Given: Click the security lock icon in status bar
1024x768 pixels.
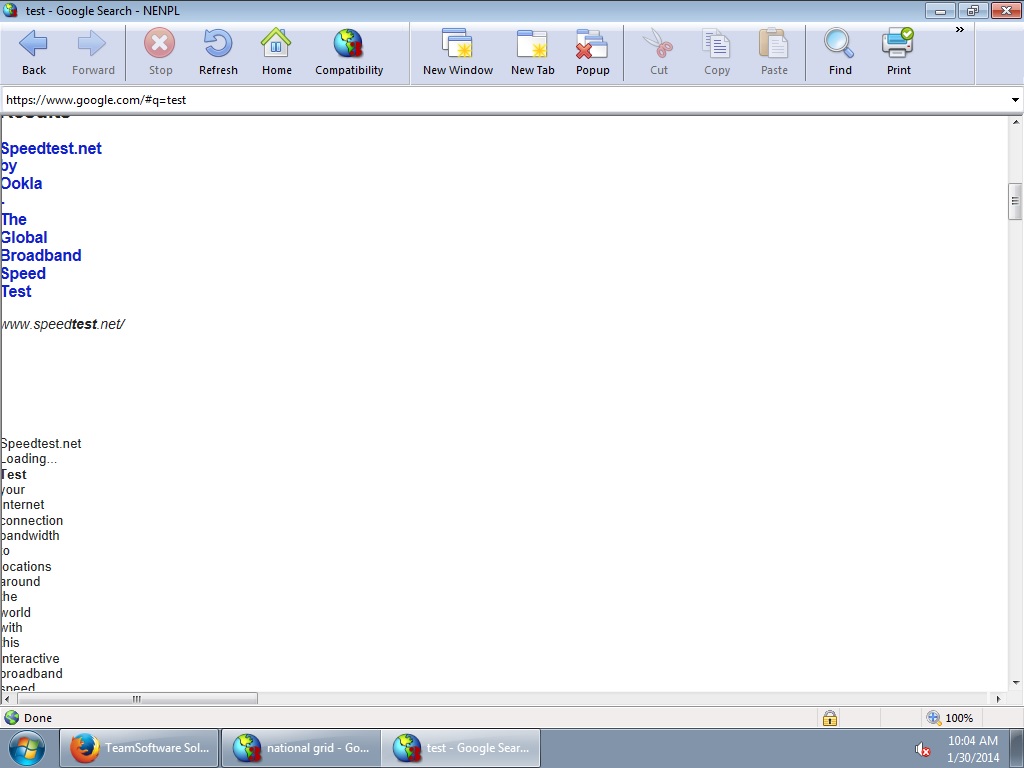Looking at the screenshot, I should 829,718.
